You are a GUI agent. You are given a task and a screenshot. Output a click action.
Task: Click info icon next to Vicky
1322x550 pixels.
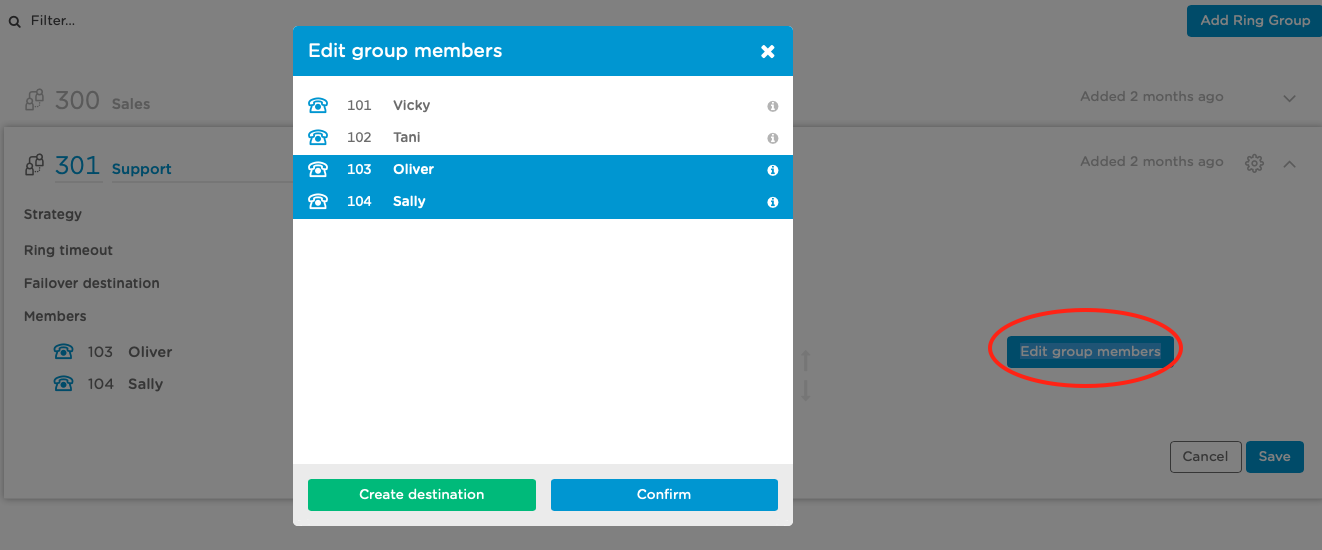[x=772, y=106]
